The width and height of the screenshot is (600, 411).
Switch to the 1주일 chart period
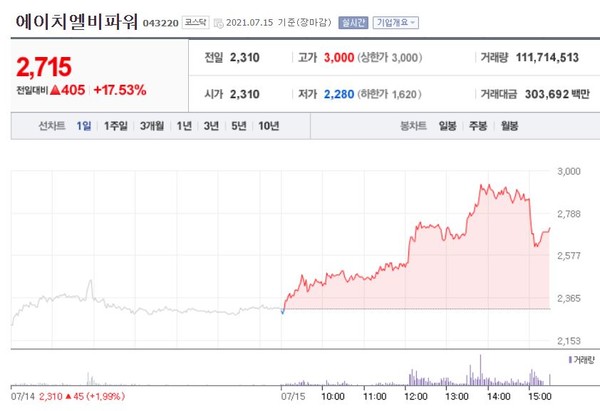point(115,126)
